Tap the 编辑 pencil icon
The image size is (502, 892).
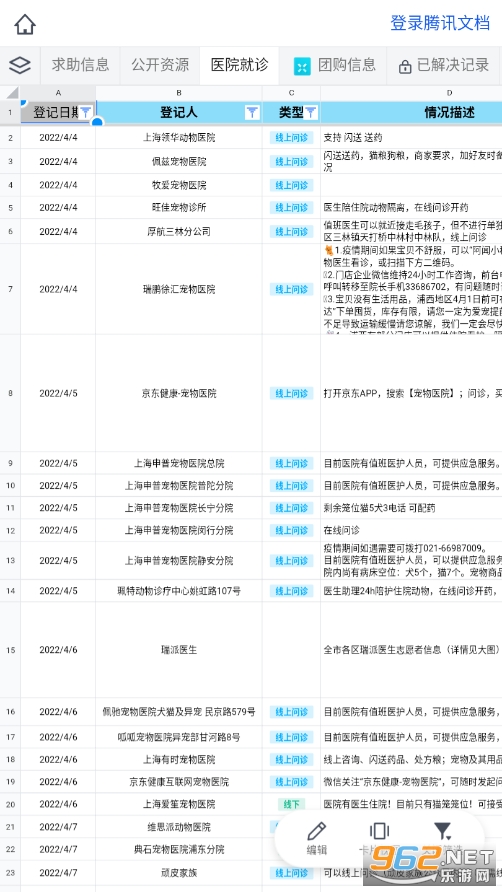click(316, 831)
